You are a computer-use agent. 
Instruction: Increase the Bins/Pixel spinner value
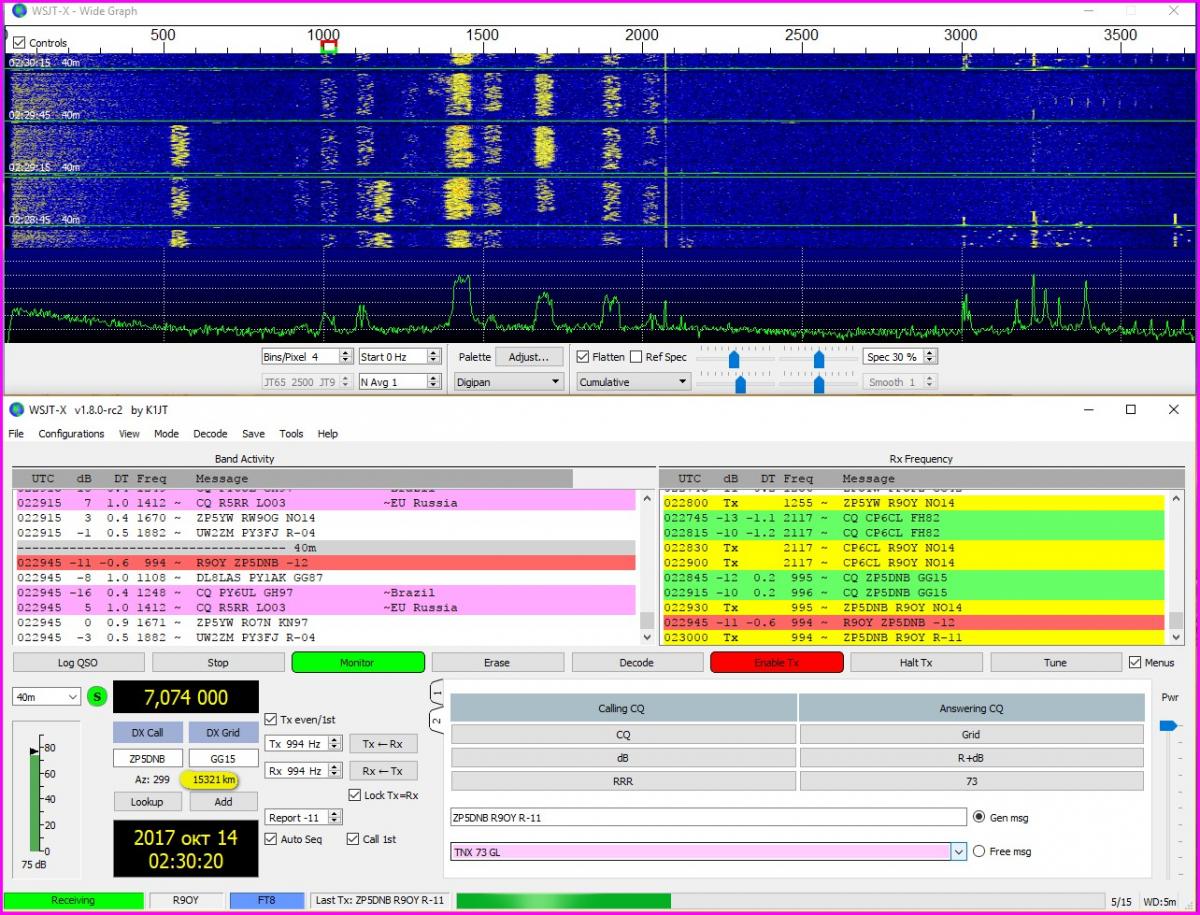(x=346, y=353)
